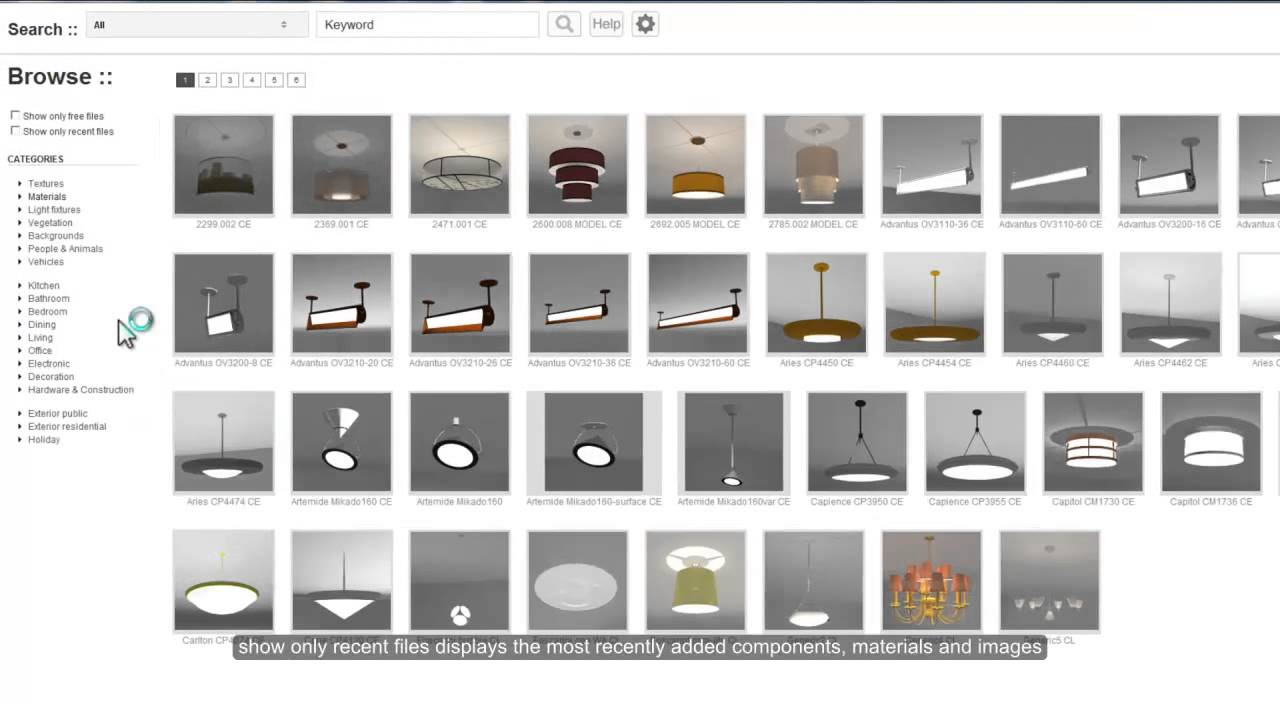Screen dimensions: 1280x704
Task: Open Exterior residential category
Action: 67,427
